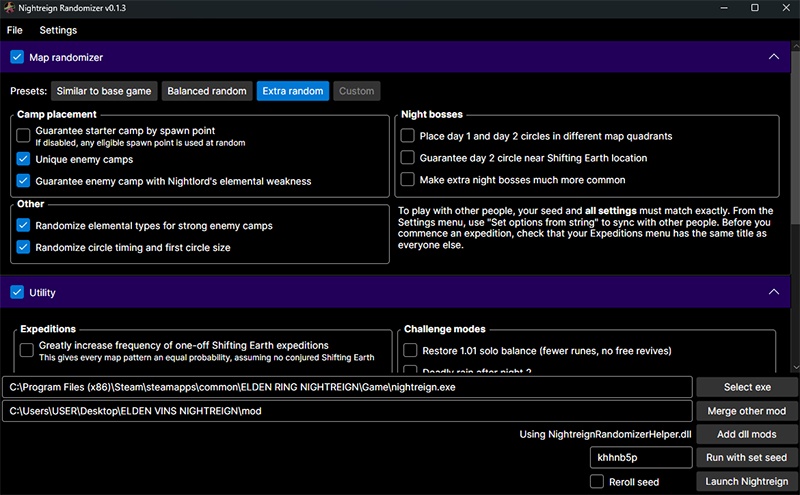The height and width of the screenshot is (495, 800).
Task: Enable Make extra night bosses much more common
Action: pyautogui.click(x=407, y=179)
